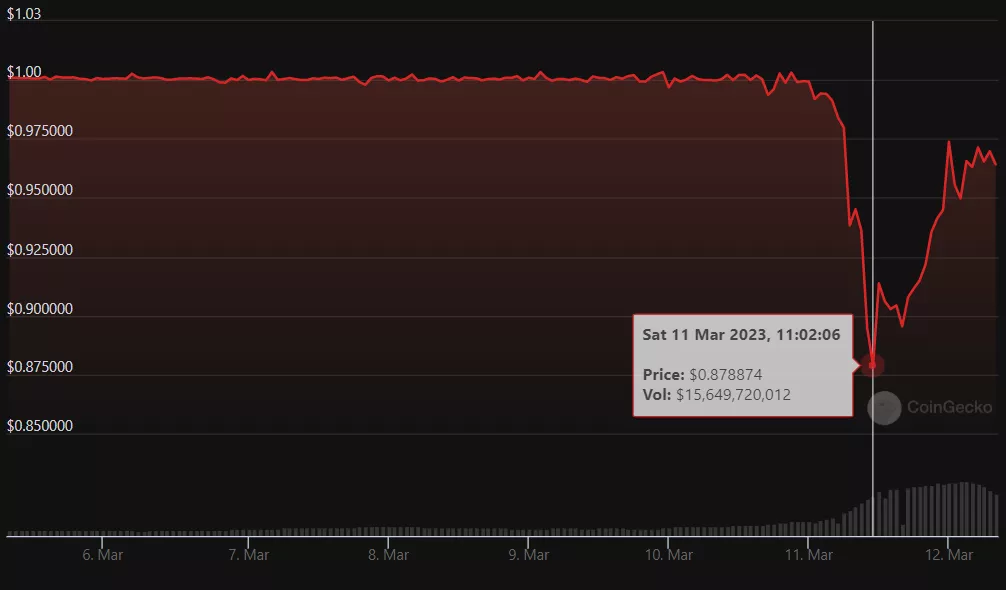Select the 6. Mar date label
The width and height of the screenshot is (1006, 590).
click(x=104, y=554)
